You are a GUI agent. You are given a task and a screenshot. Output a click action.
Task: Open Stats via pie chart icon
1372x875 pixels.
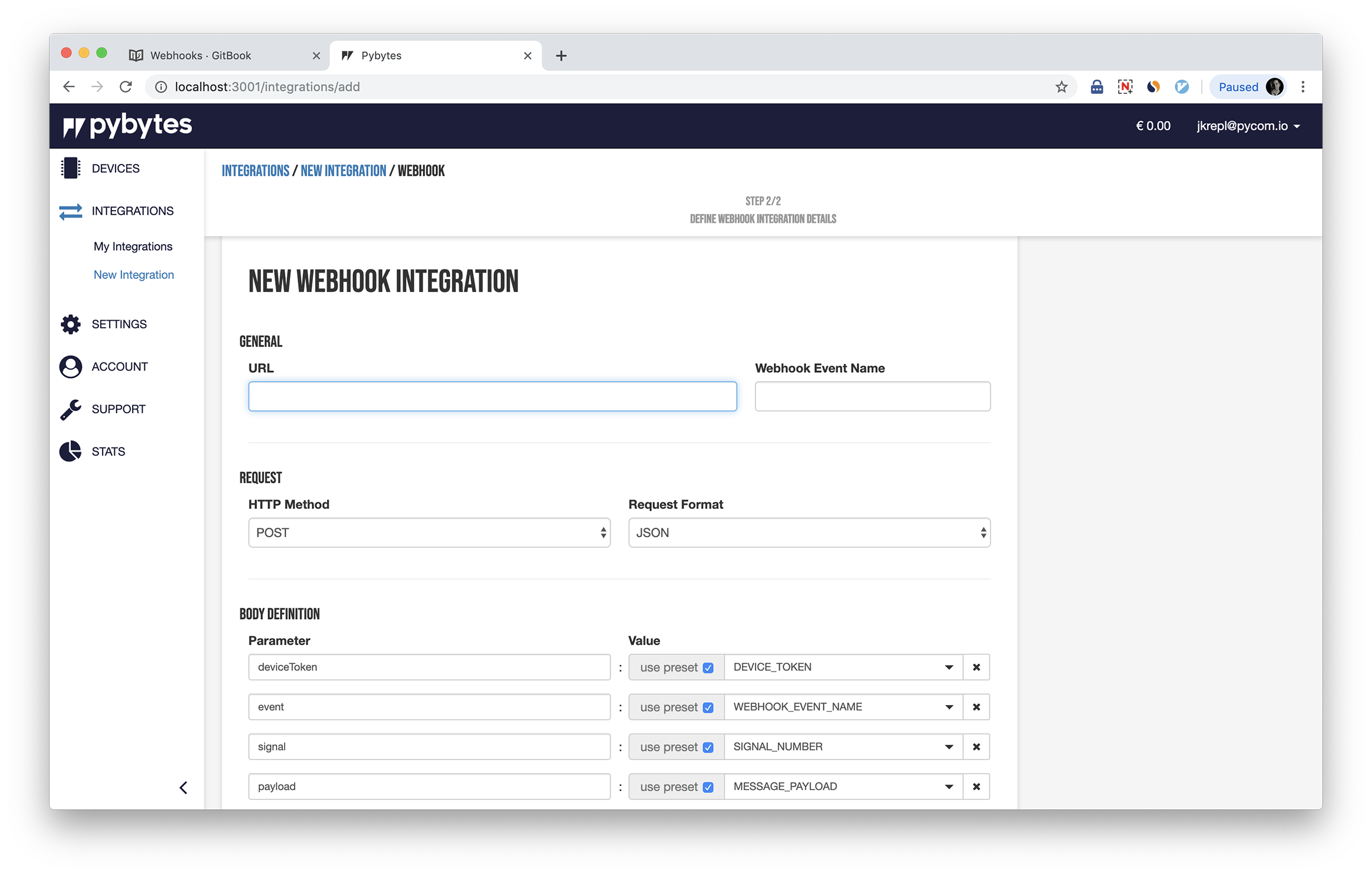click(70, 452)
